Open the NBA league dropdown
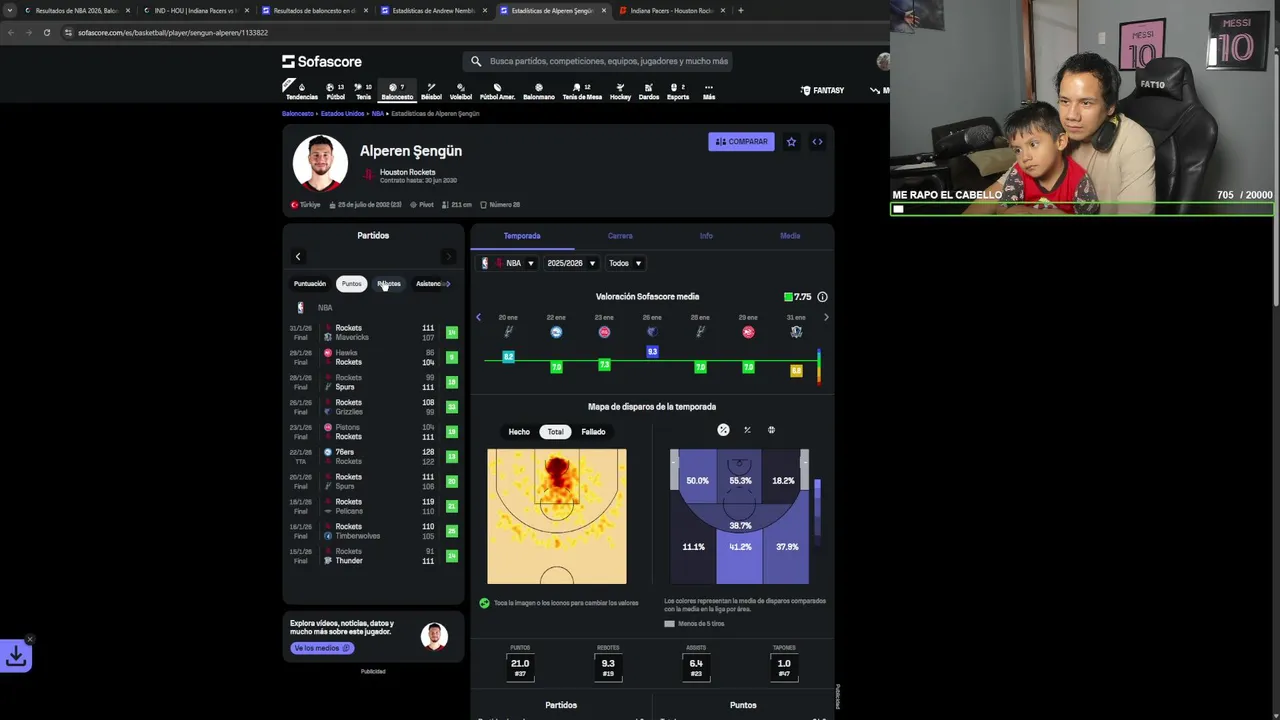 tap(508, 263)
